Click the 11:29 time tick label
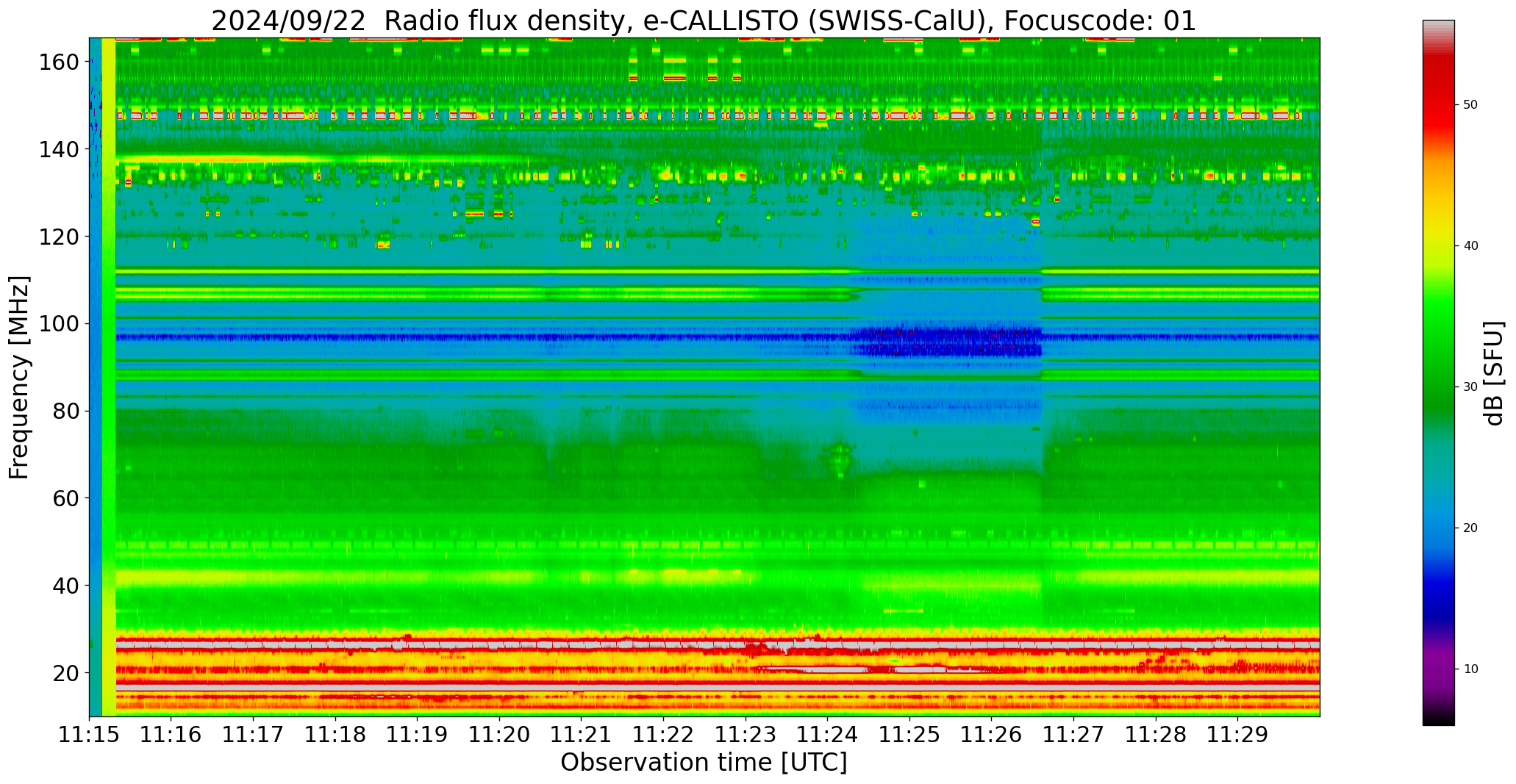The height and width of the screenshot is (784, 1516). [1237, 735]
